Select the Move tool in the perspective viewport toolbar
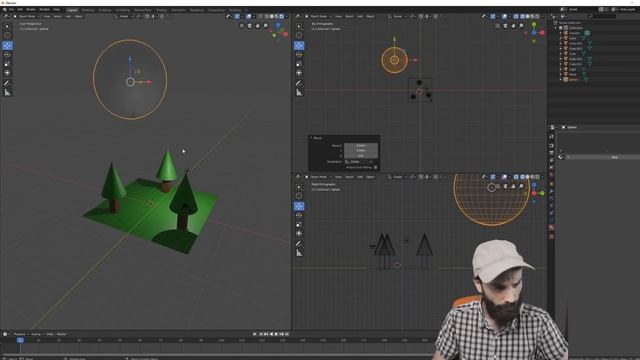The width and height of the screenshot is (640, 360). coord(7,45)
